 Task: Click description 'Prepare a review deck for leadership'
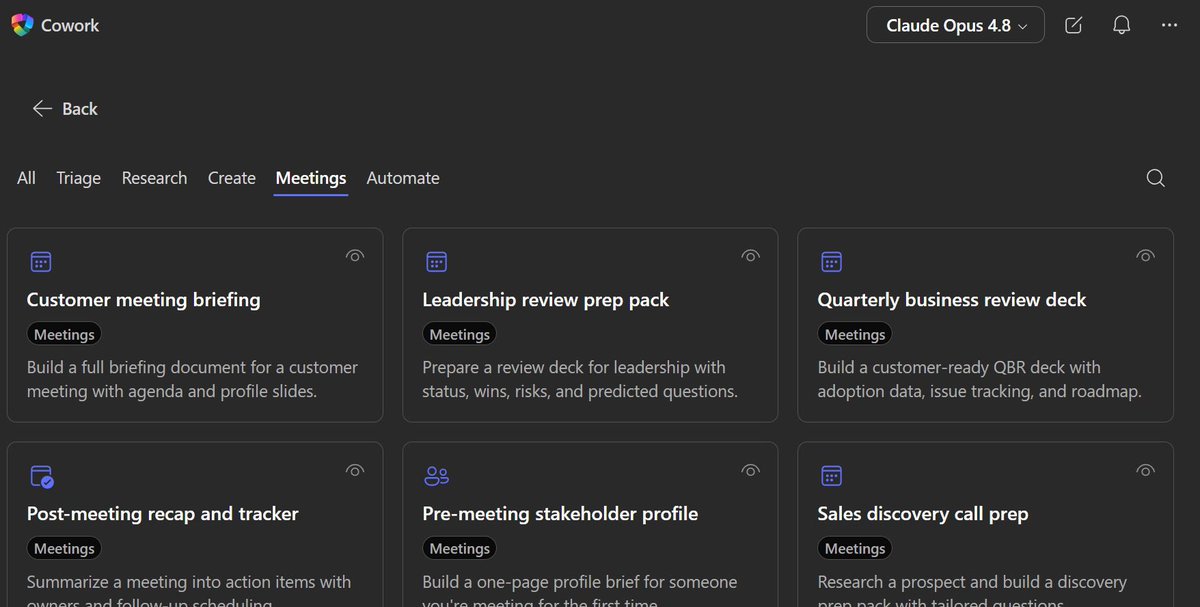click(x=580, y=379)
